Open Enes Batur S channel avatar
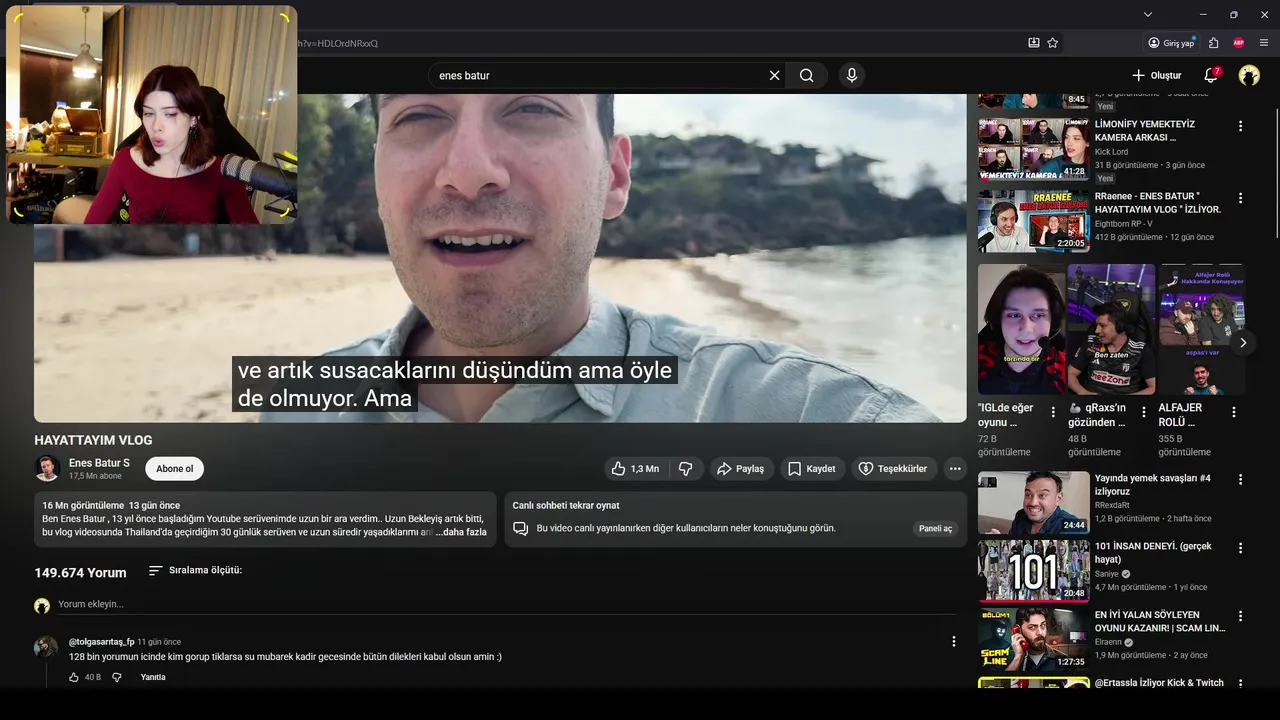 (47, 468)
